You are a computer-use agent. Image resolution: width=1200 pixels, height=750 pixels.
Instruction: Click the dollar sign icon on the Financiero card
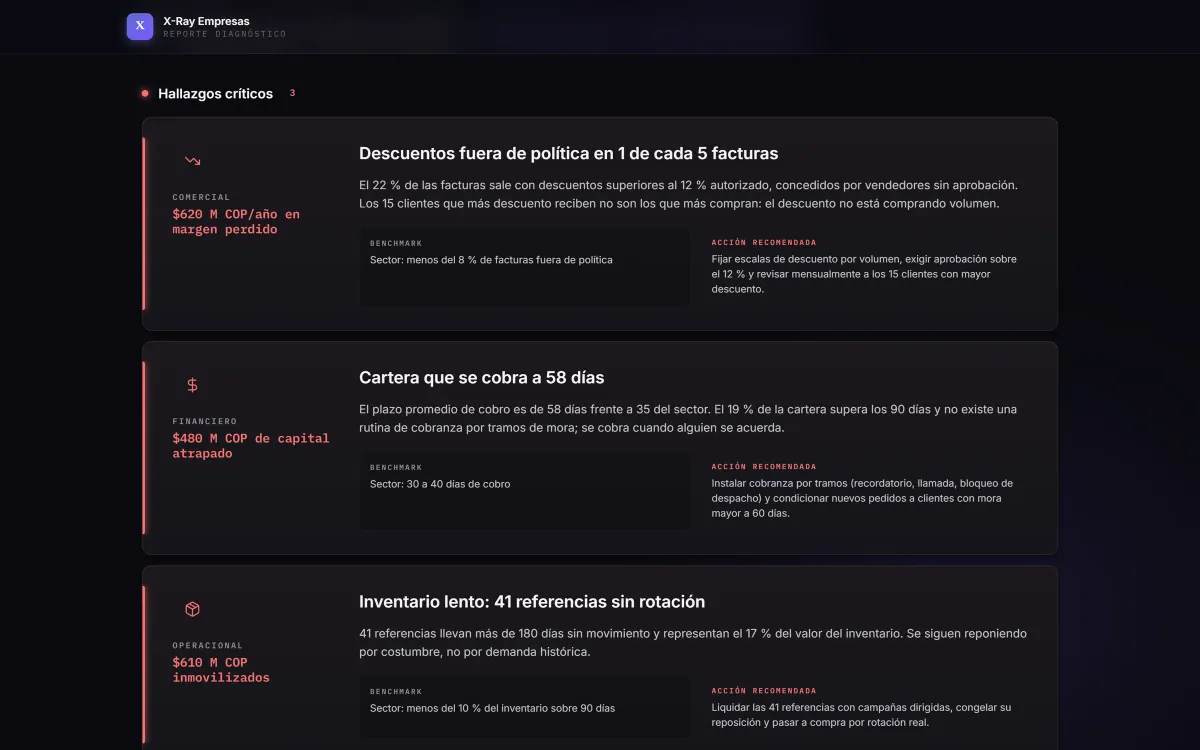click(193, 385)
